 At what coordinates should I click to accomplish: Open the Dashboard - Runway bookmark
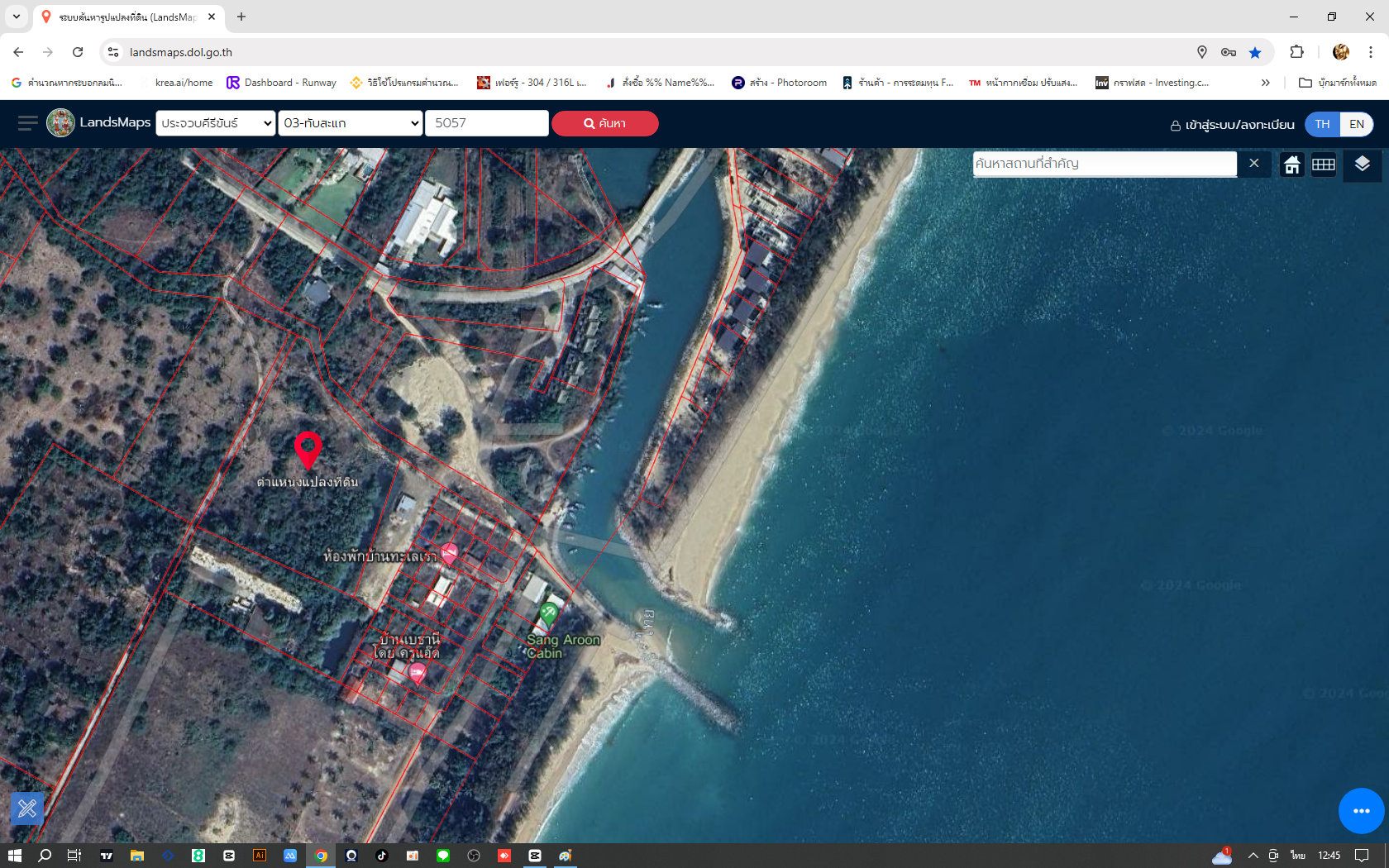pyautogui.click(x=281, y=83)
